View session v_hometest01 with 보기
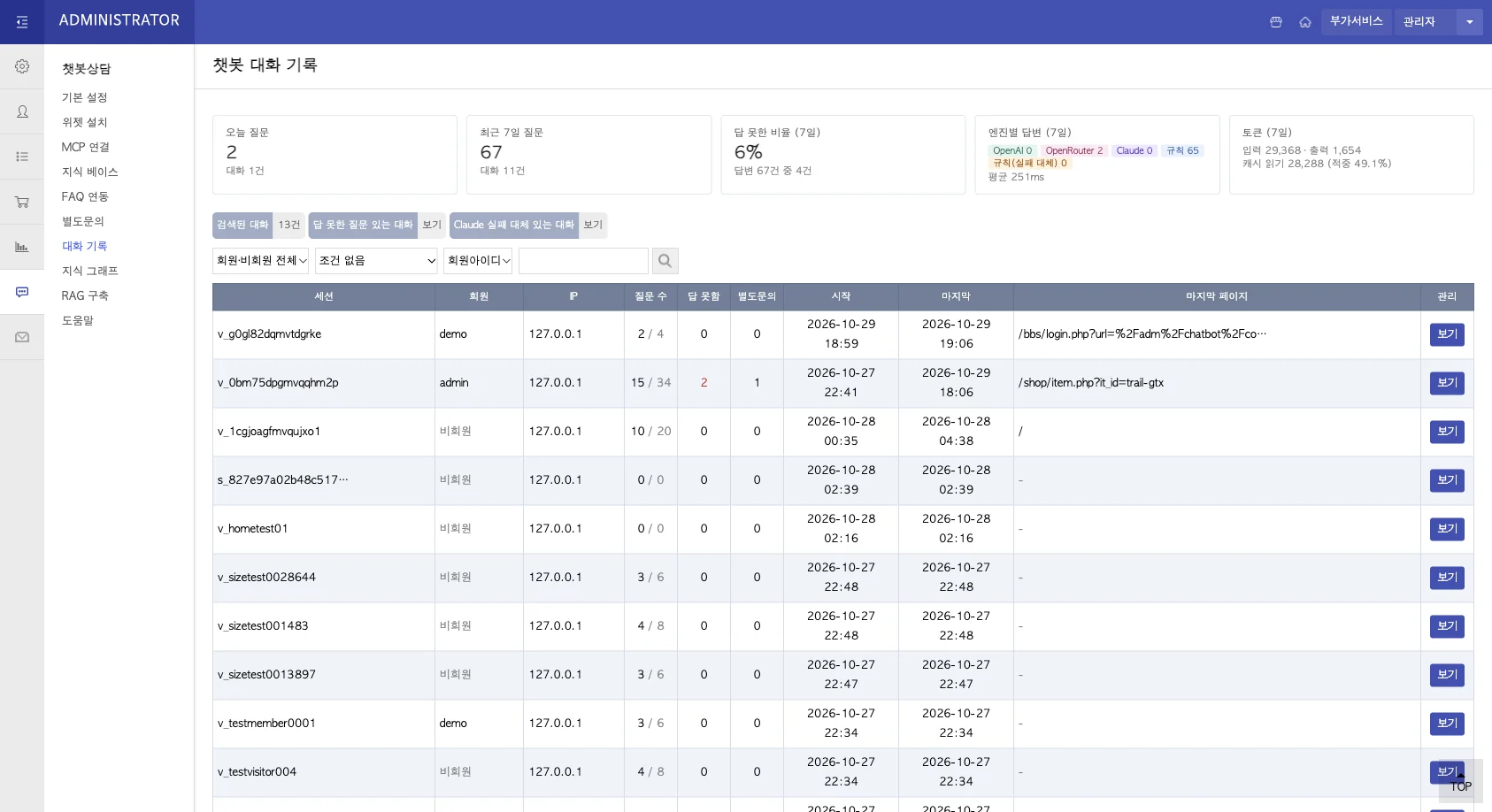Screen dimensions: 1492x812 (x=1447, y=529)
